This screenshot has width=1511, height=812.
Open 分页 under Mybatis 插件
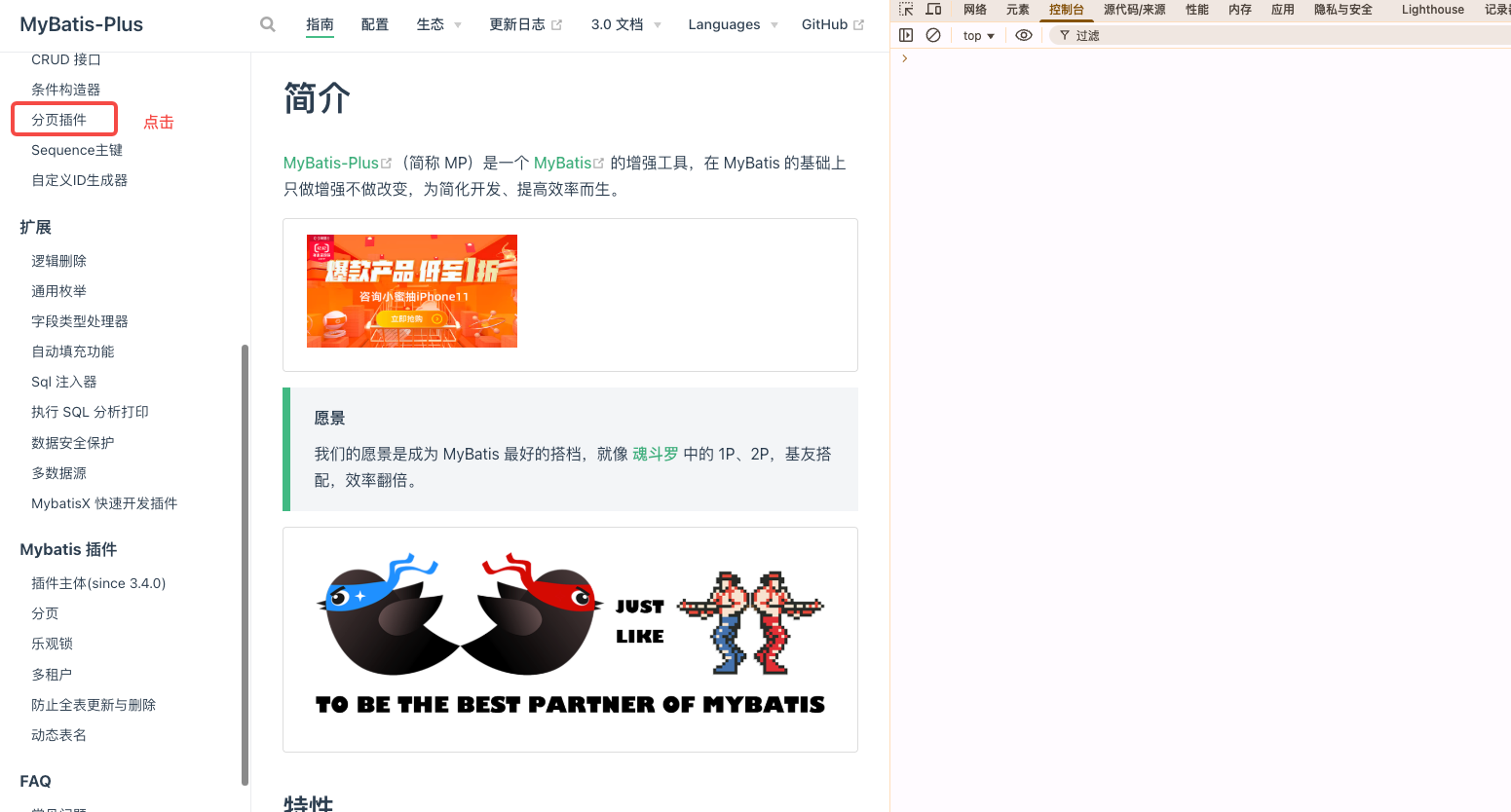[x=45, y=613]
